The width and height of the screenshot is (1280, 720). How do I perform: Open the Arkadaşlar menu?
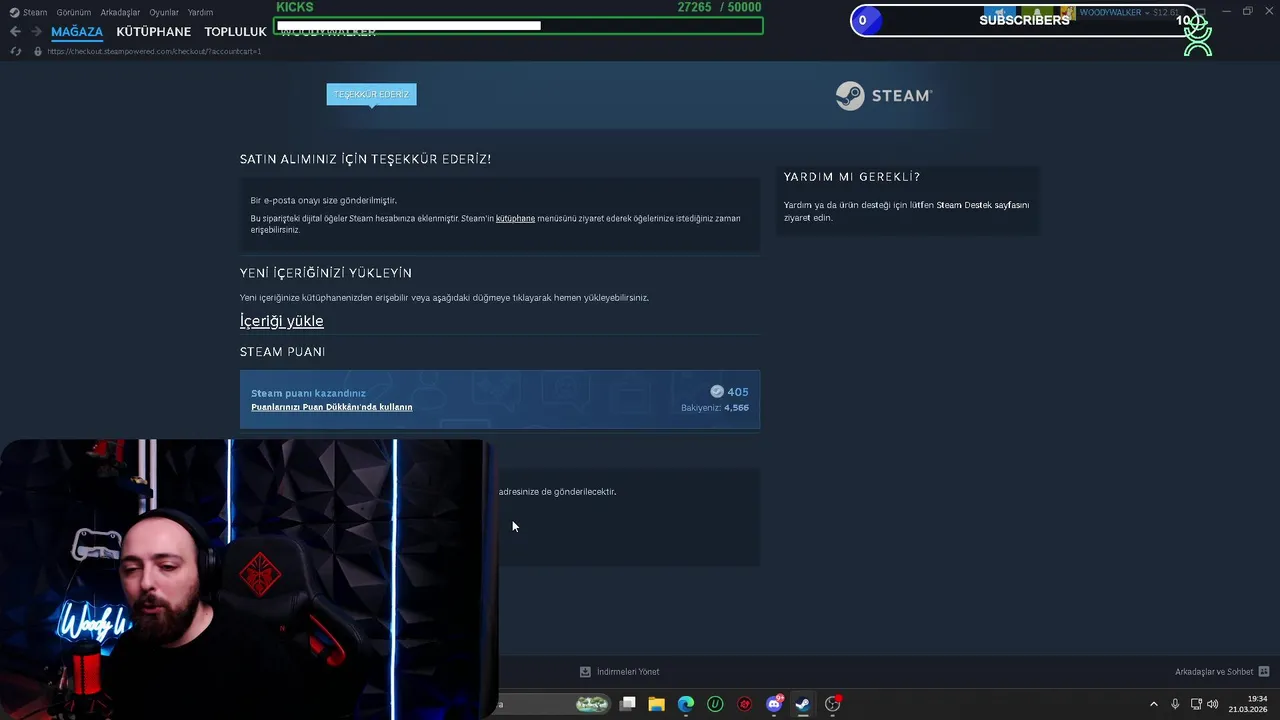(x=120, y=12)
